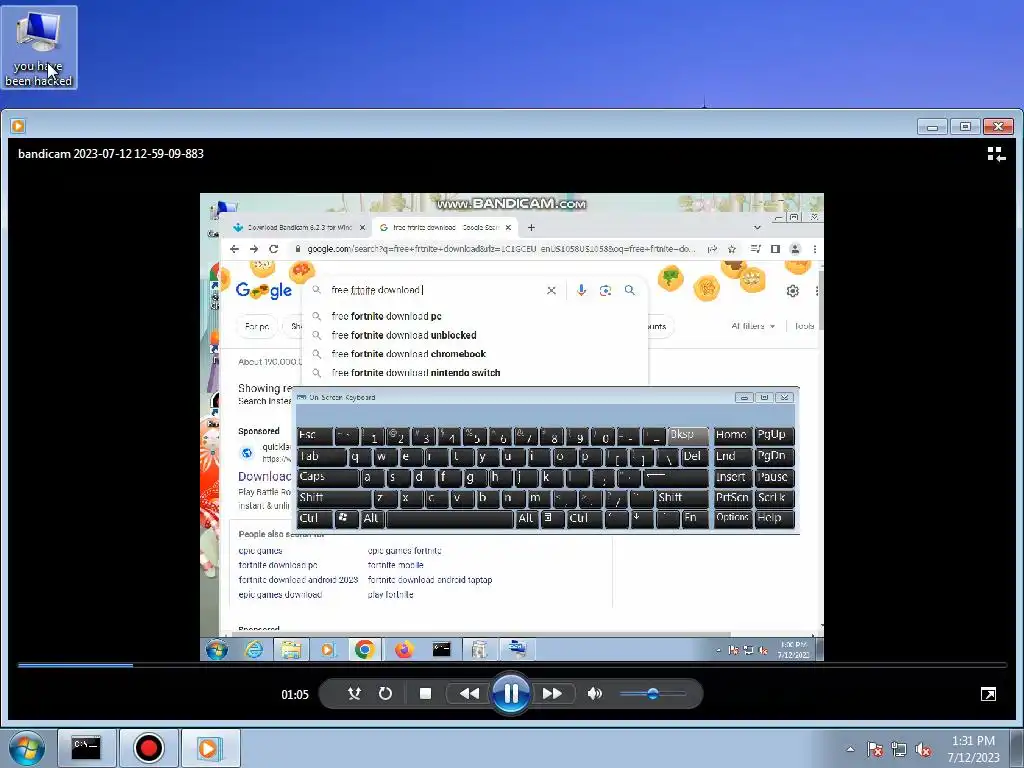View the video in full screen
Viewport: 1024px width, 768px height.
(x=988, y=694)
